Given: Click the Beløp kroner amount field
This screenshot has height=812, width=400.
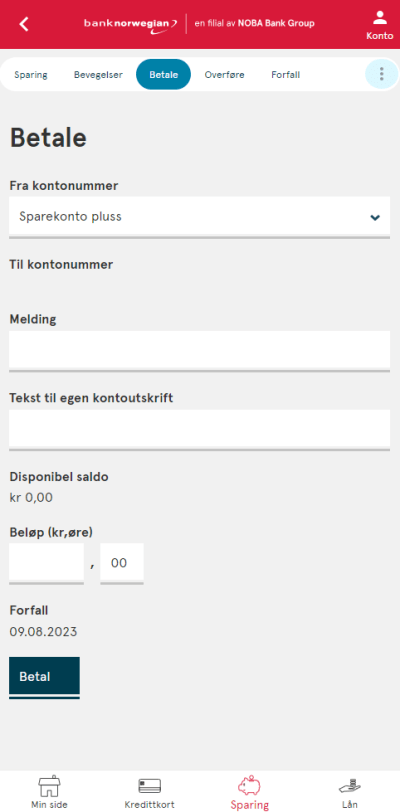Looking at the screenshot, I should (46, 562).
